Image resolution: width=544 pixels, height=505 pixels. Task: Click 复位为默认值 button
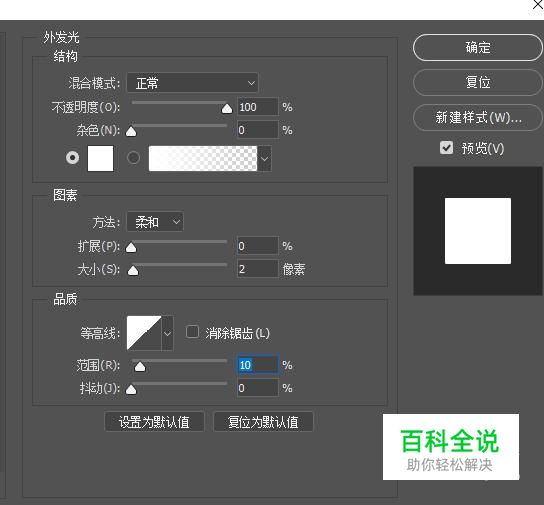263,422
